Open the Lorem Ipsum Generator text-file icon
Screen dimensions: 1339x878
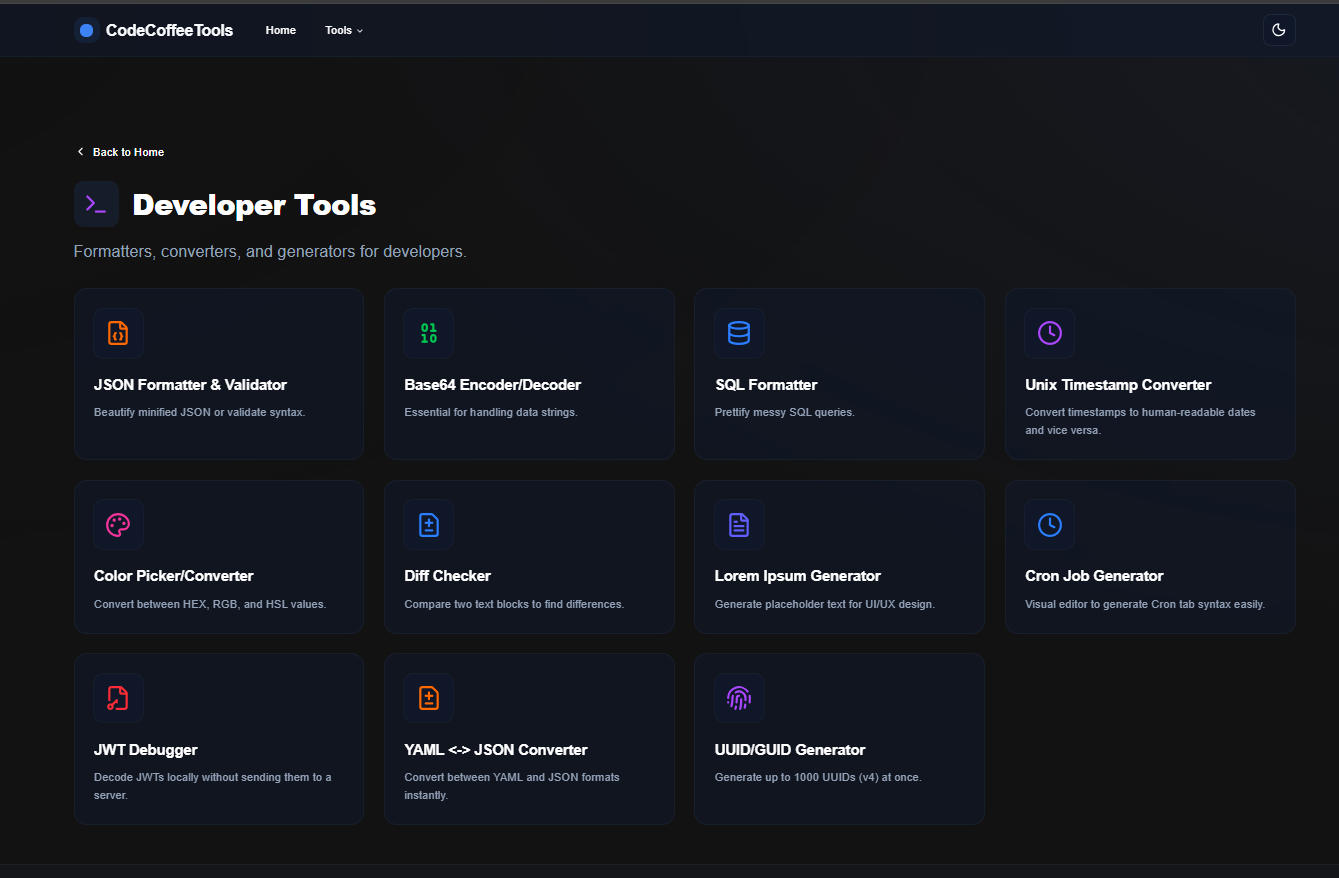tap(739, 524)
